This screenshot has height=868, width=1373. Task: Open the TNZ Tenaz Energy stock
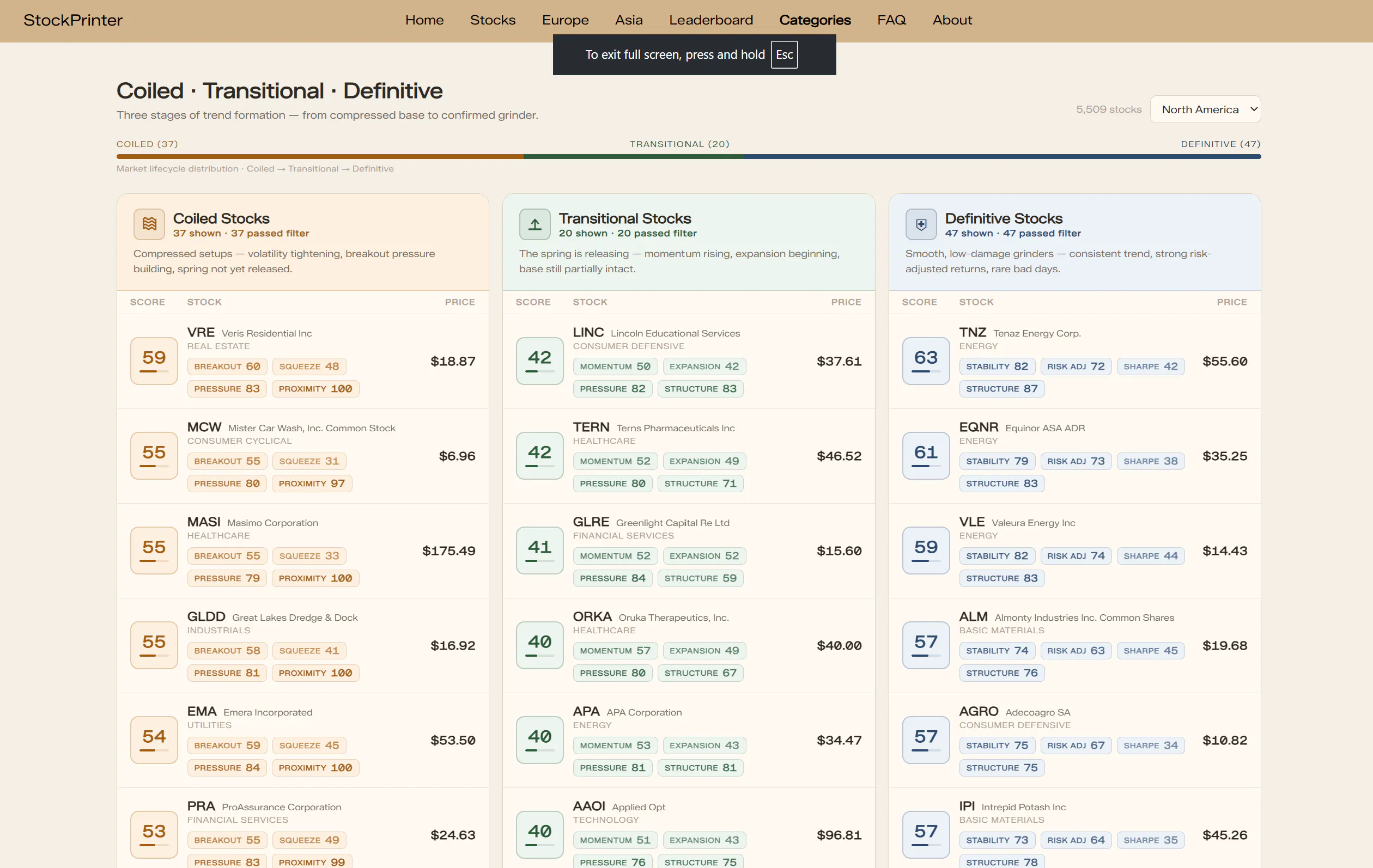click(1075, 362)
